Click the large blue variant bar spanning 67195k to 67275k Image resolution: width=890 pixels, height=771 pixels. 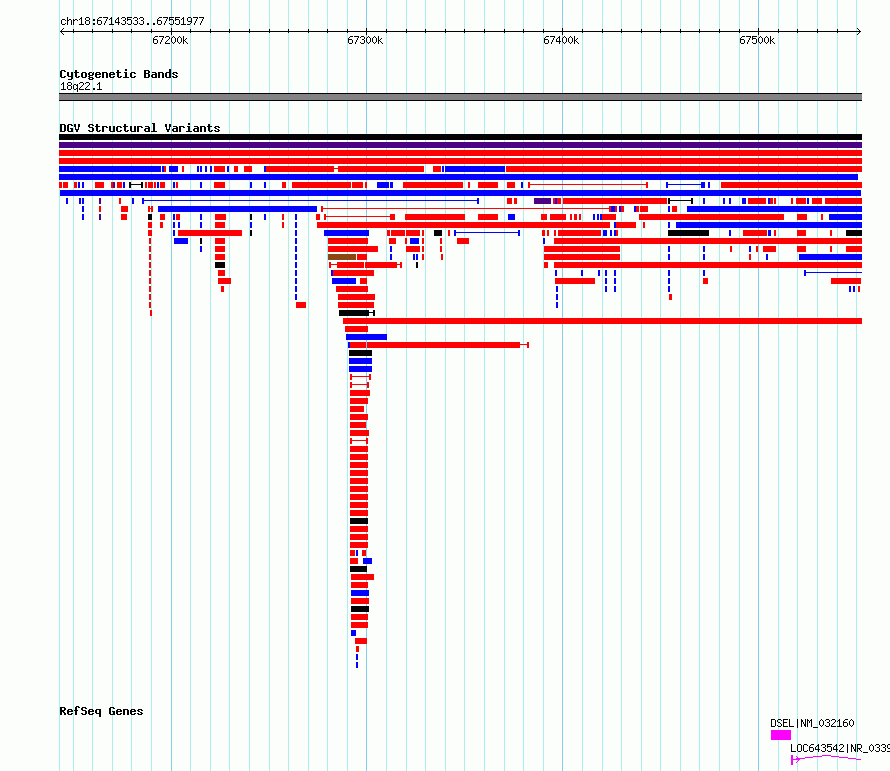pyautogui.click(x=237, y=209)
